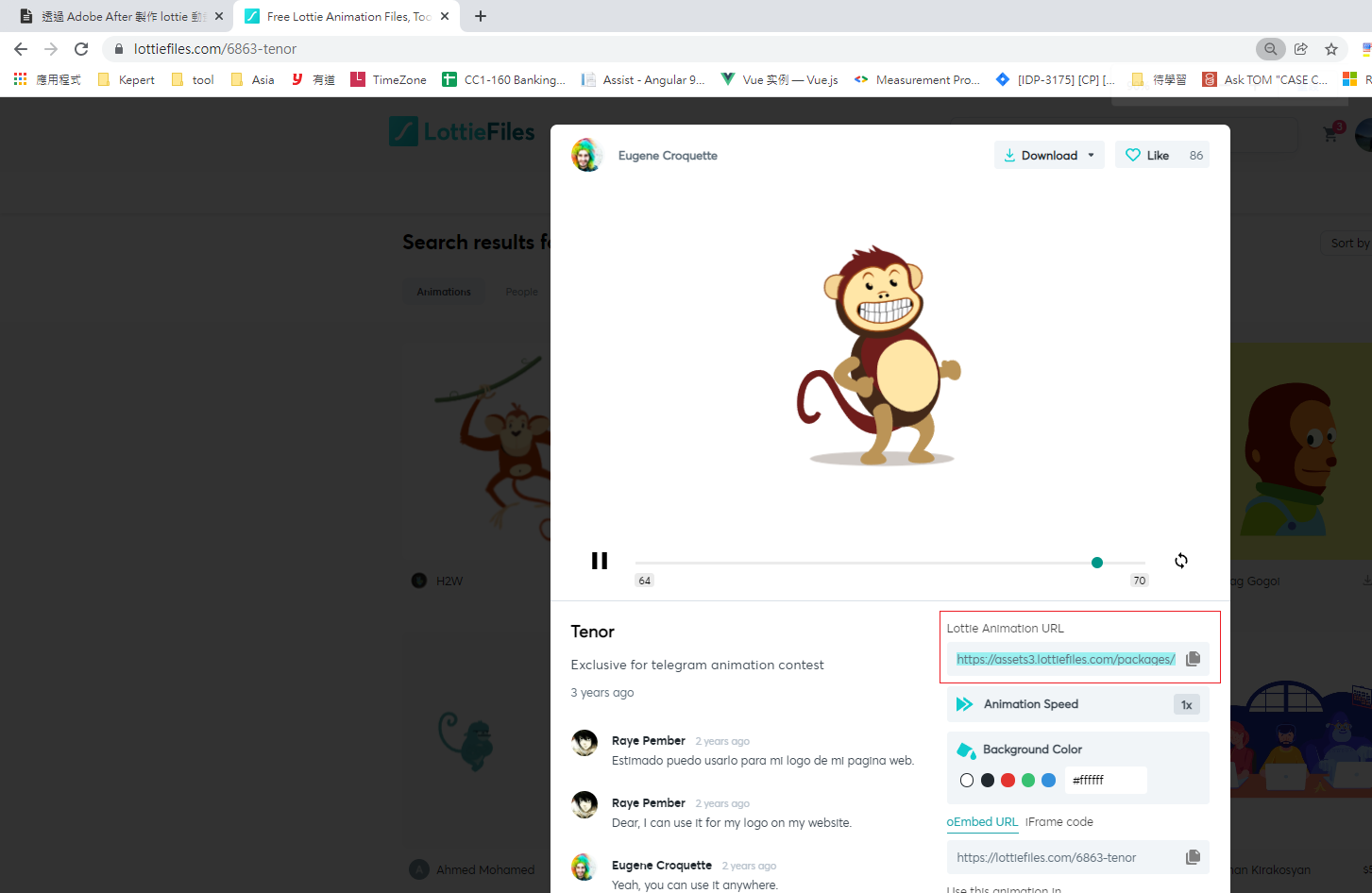Viewport: 1372px width, 893px height.
Task: Open Eugene Croquette's author profile
Action: click(x=667, y=156)
